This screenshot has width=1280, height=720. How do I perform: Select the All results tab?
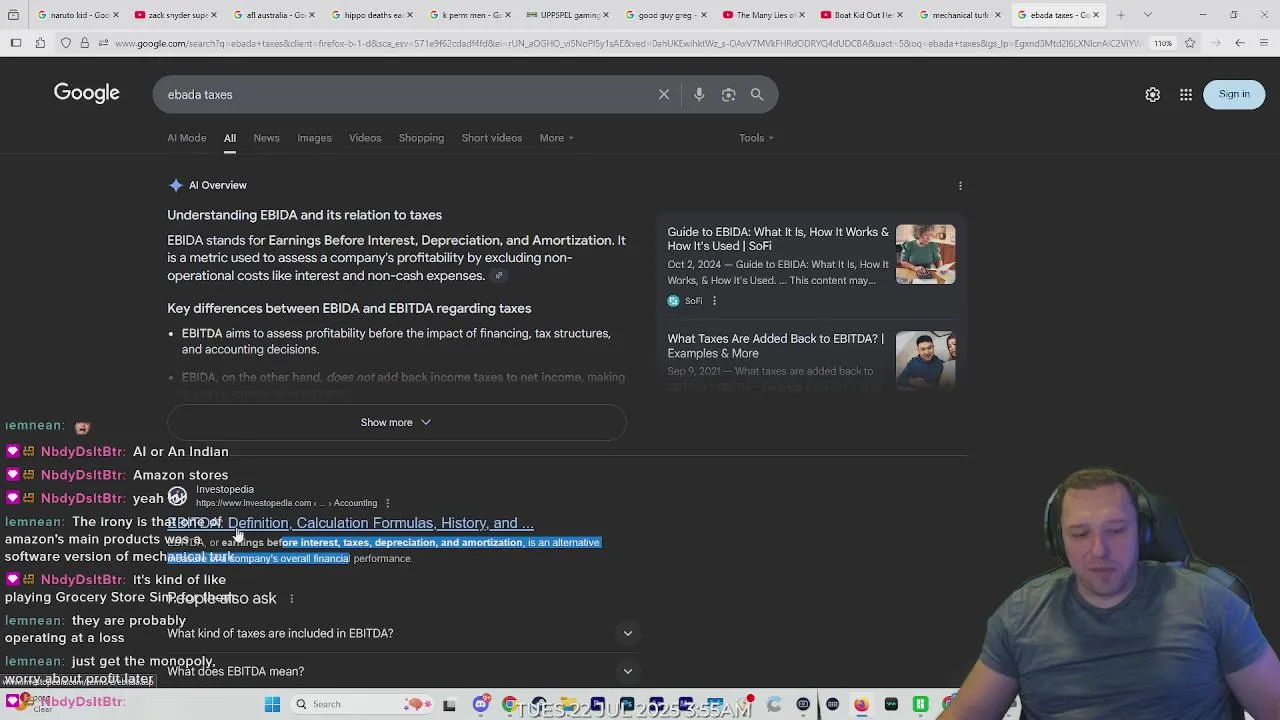pyautogui.click(x=230, y=138)
